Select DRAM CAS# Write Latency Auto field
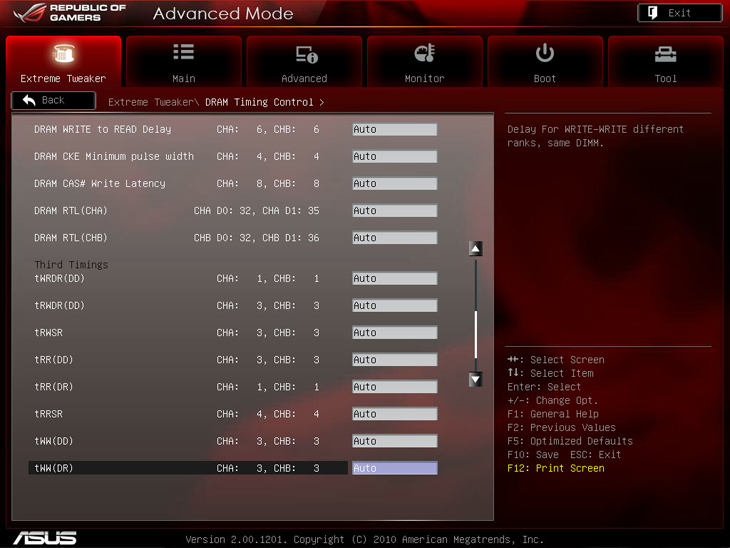This screenshot has width=730, height=548. (x=394, y=184)
